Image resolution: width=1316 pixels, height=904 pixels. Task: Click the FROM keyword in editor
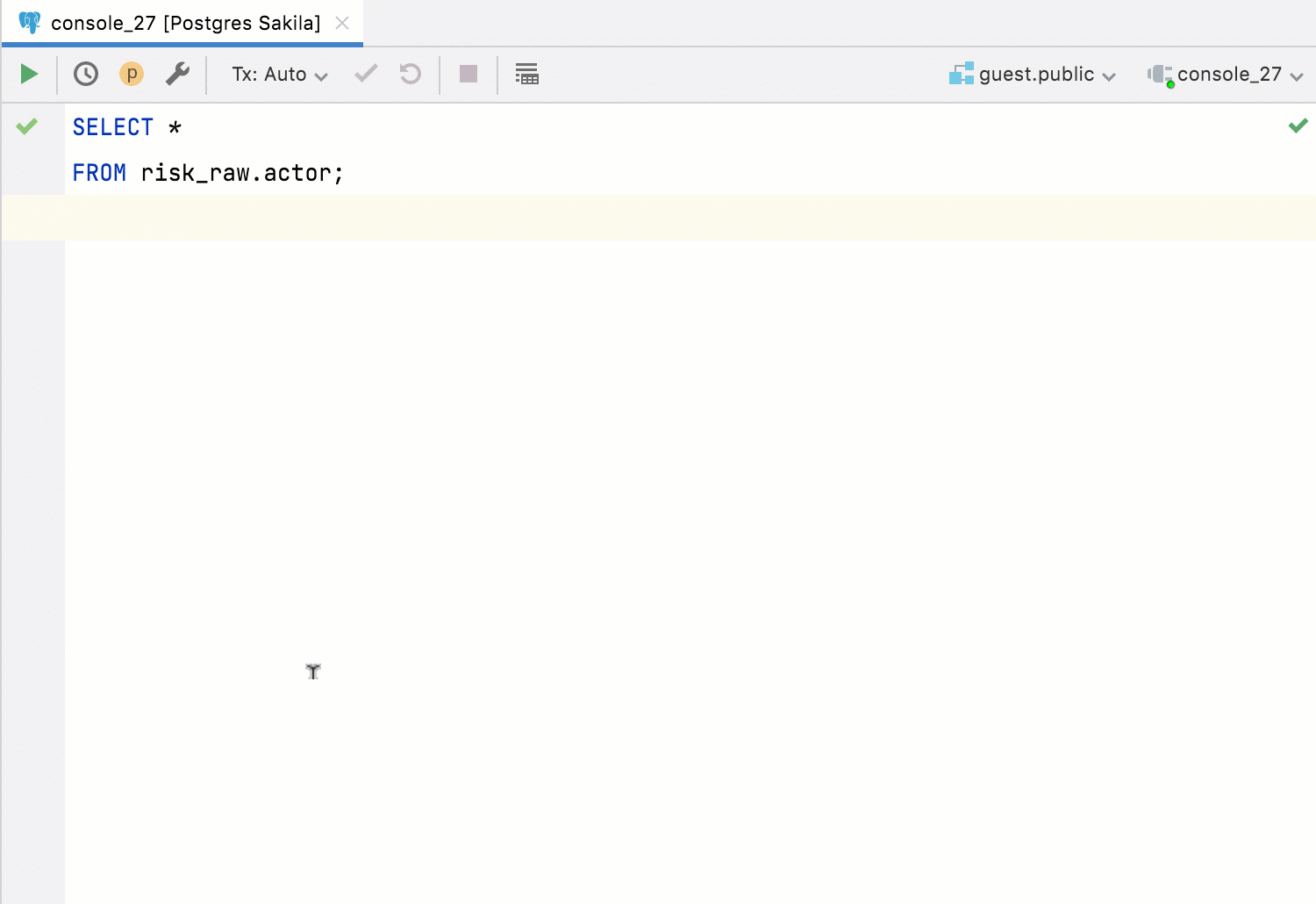point(99,173)
